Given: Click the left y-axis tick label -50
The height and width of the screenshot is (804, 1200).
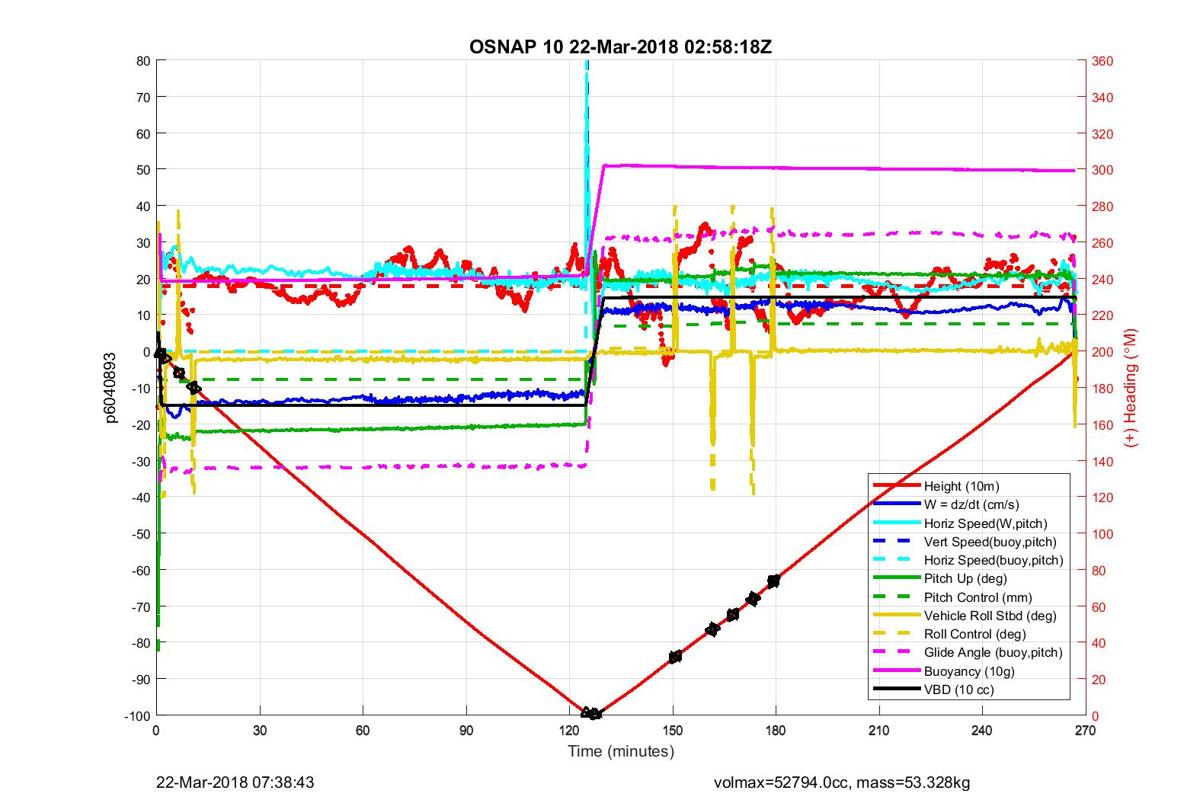Looking at the screenshot, I should click(x=141, y=534).
